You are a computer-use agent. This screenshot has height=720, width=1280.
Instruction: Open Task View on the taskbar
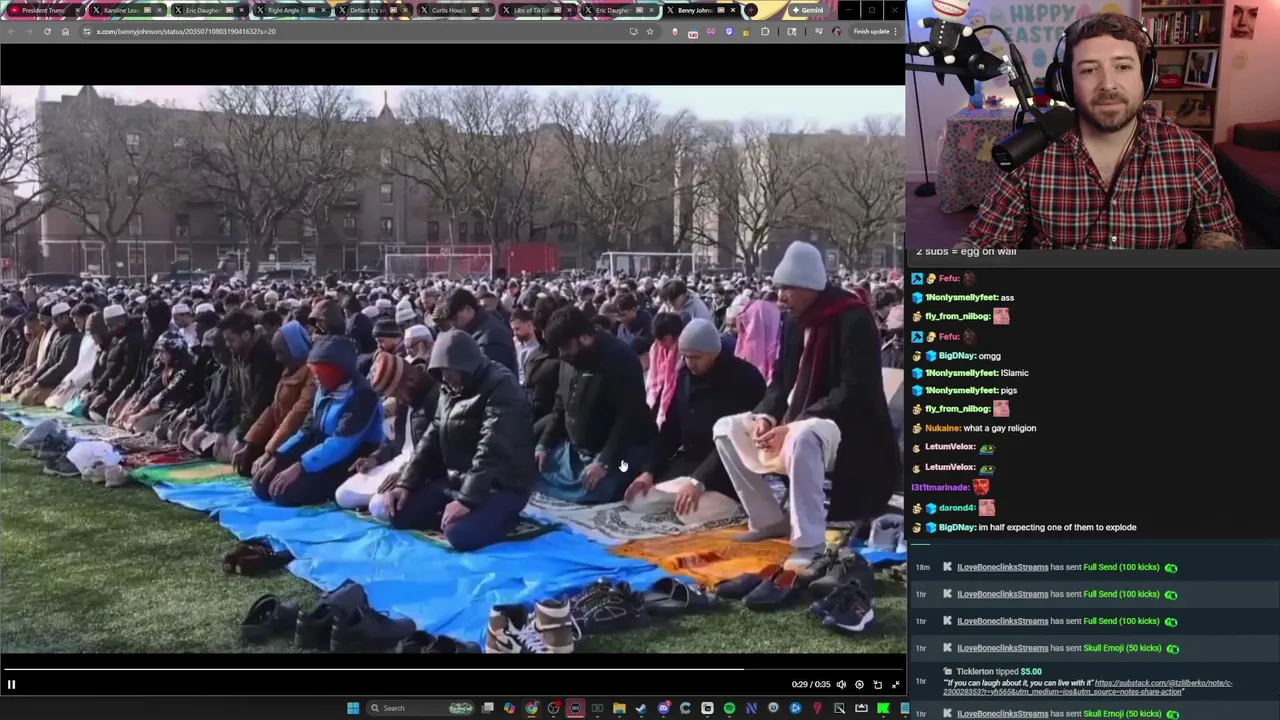click(487, 708)
